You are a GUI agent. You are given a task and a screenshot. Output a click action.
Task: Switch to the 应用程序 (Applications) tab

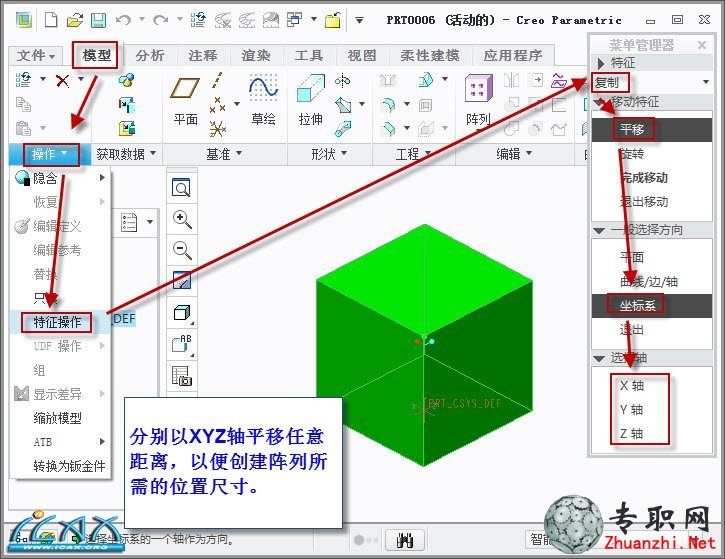(x=513, y=56)
